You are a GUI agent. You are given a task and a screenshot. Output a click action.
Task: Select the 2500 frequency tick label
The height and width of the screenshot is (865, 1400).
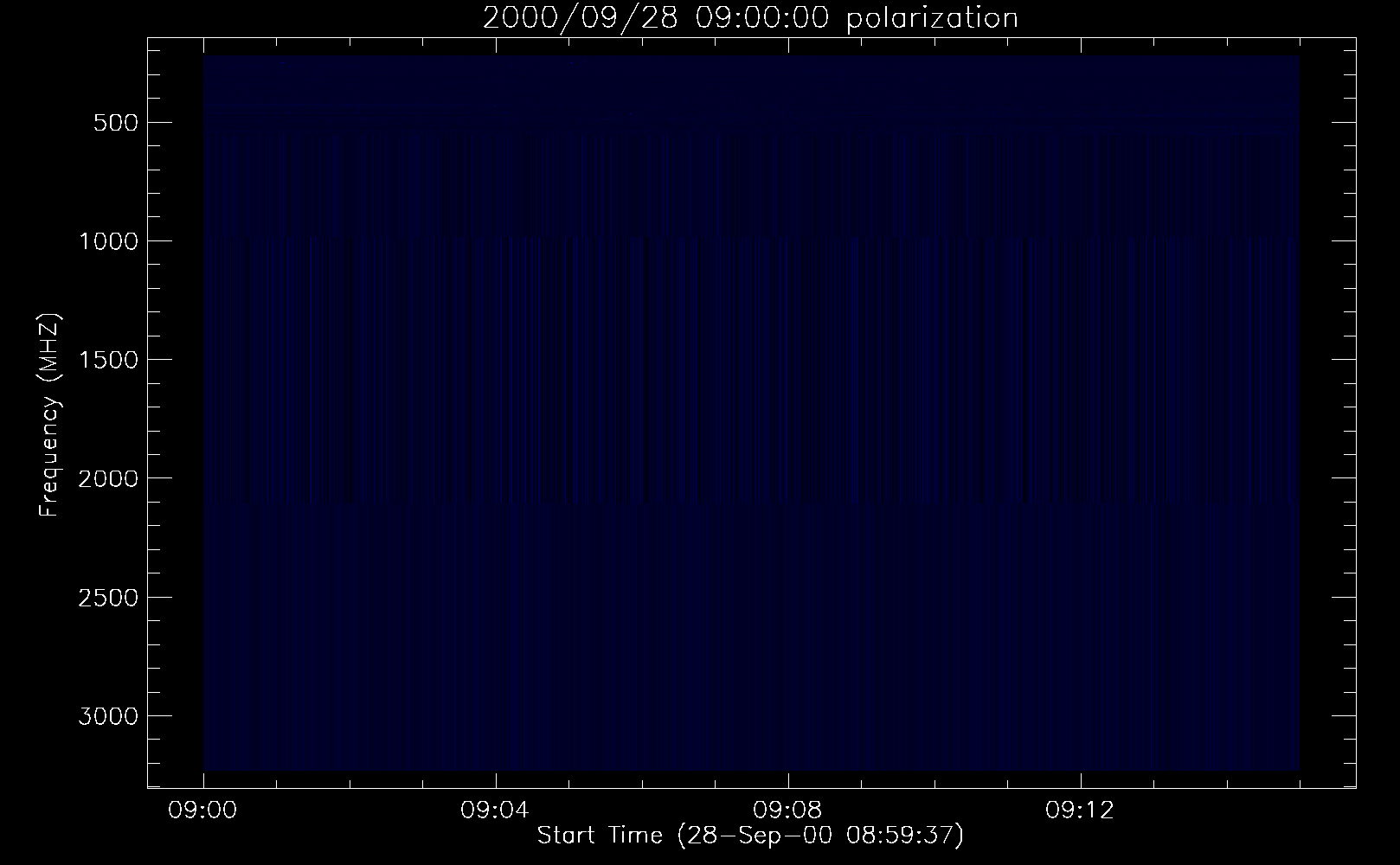pos(108,598)
